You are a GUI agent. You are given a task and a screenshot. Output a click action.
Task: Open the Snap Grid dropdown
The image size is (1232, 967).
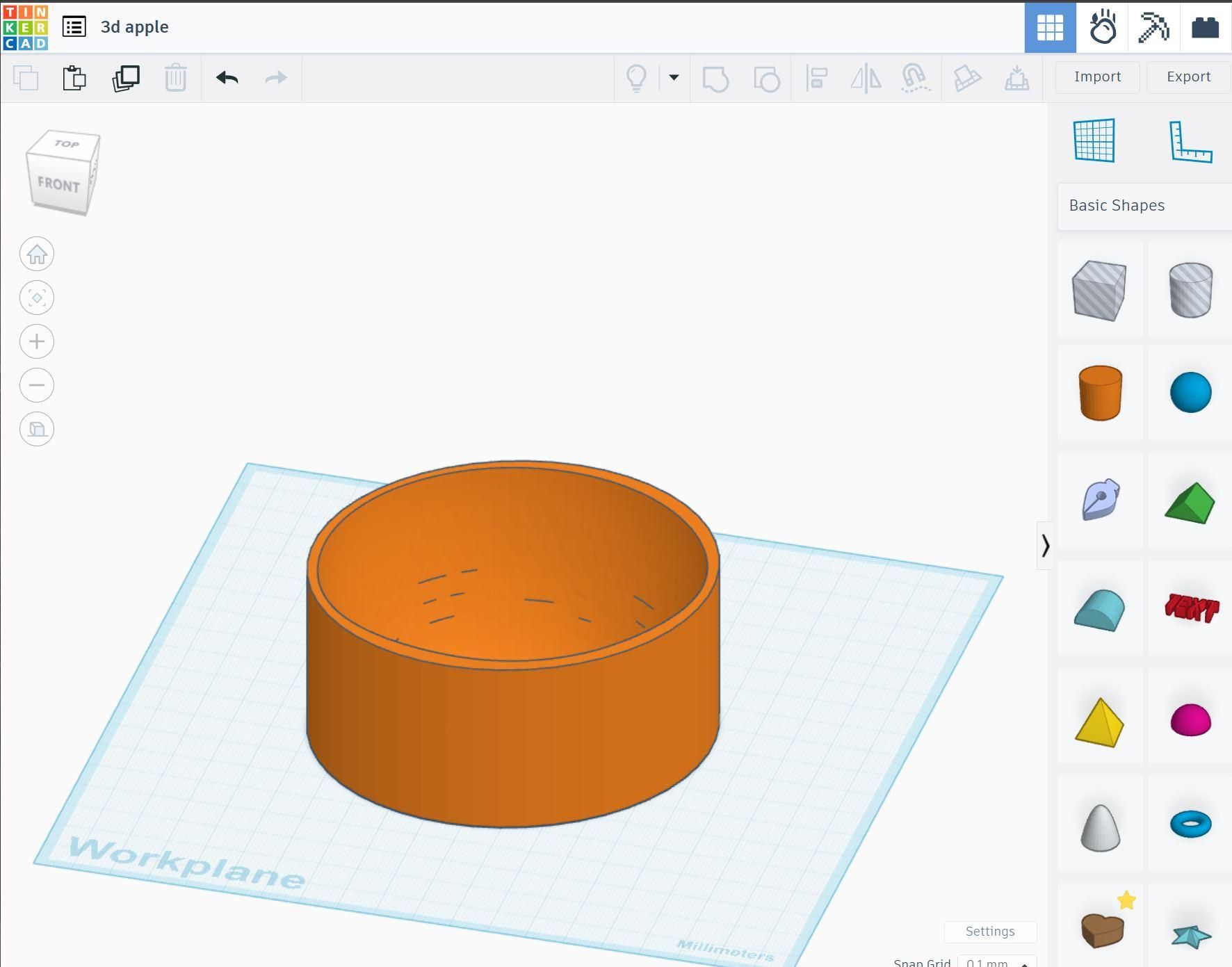tap(996, 962)
